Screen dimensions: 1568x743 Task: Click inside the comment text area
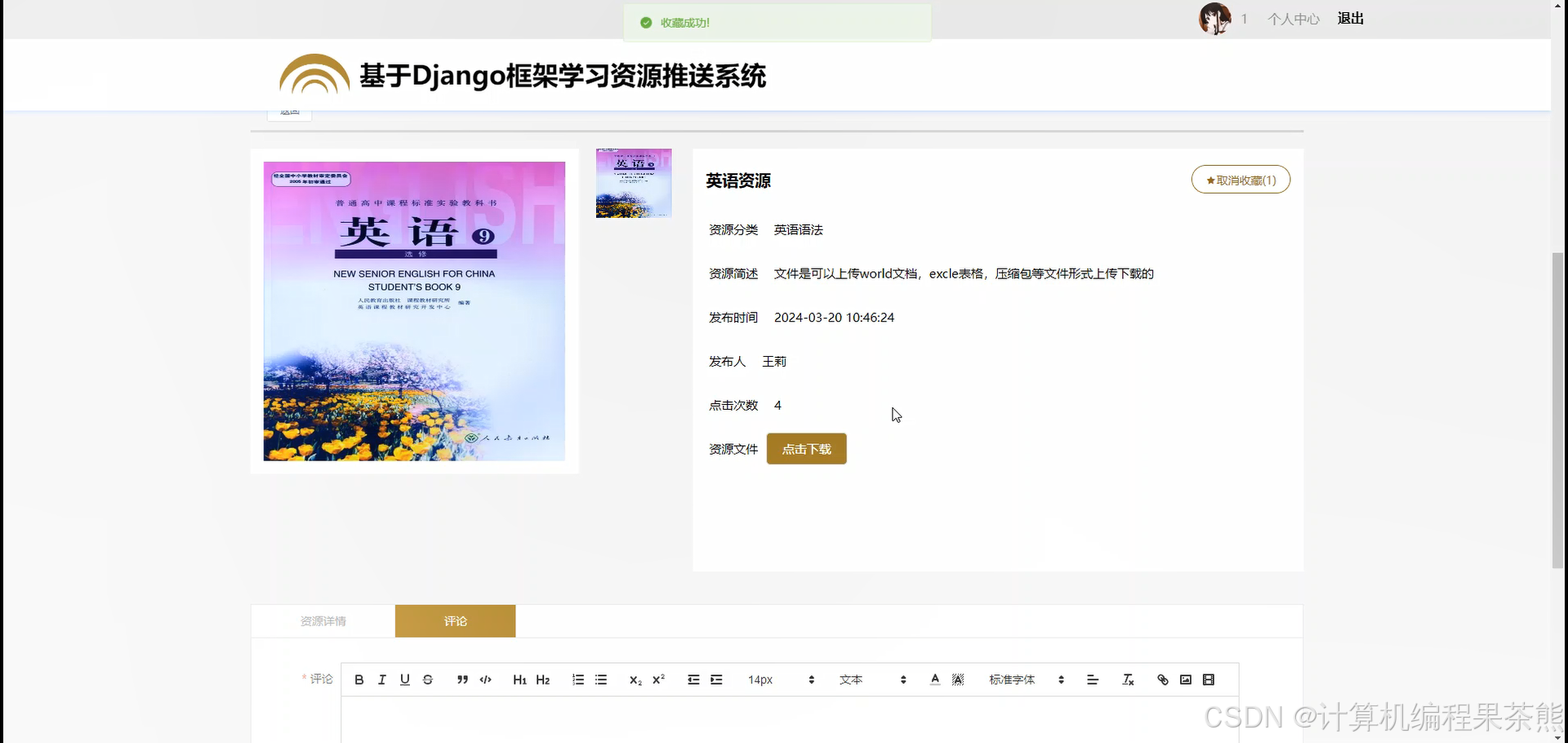point(790,719)
